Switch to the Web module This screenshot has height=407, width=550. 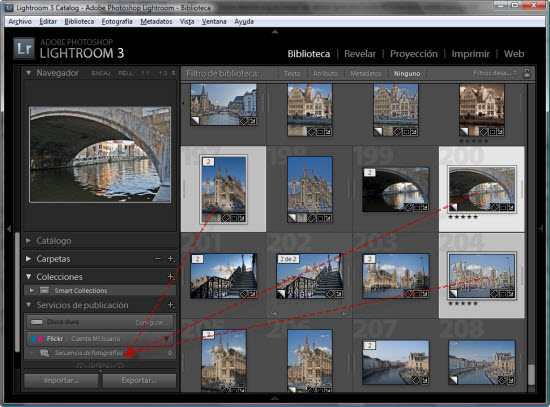(x=514, y=54)
